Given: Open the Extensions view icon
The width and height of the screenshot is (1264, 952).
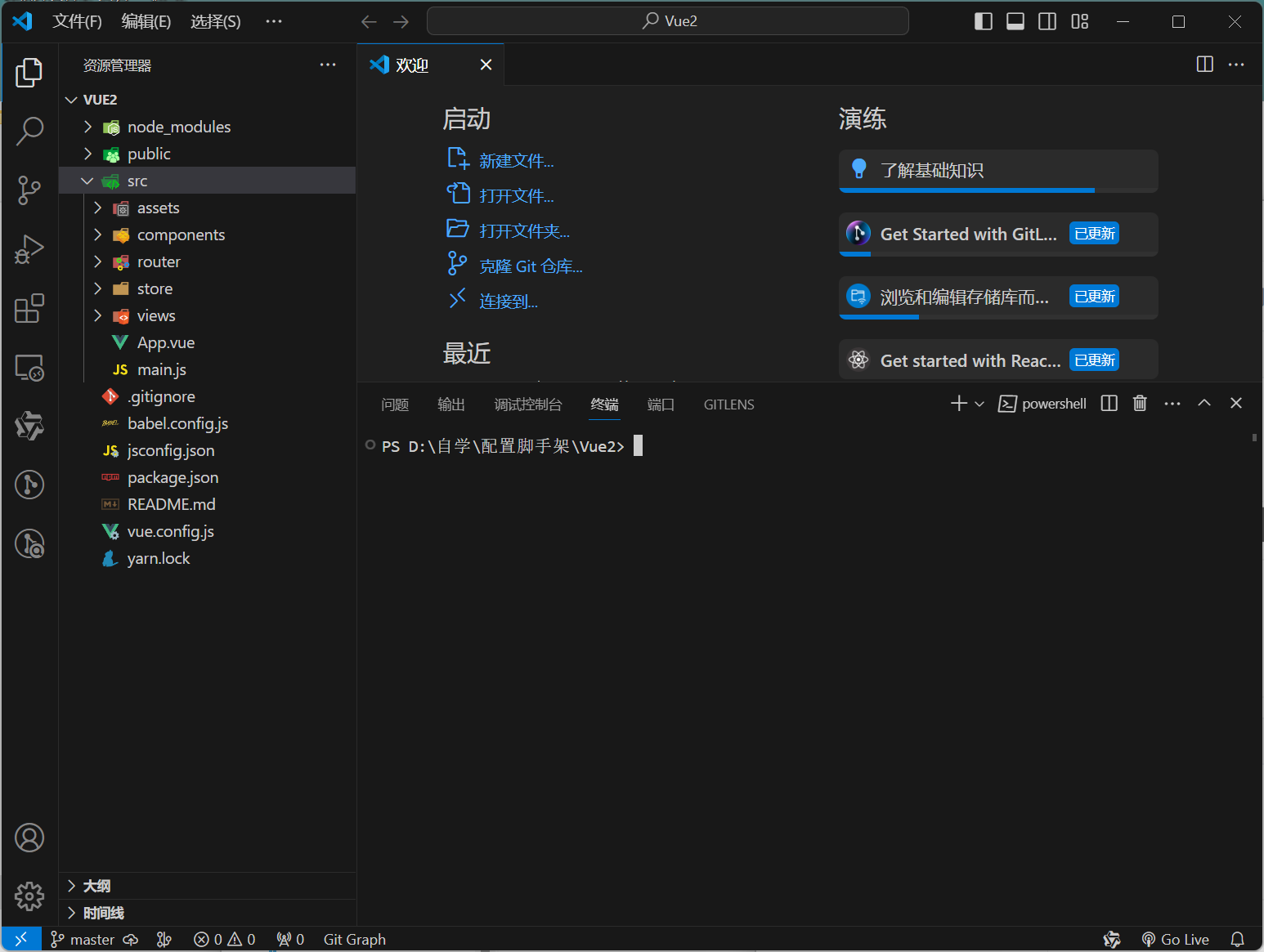Looking at the screenshot, I should (x=29, y=308).
